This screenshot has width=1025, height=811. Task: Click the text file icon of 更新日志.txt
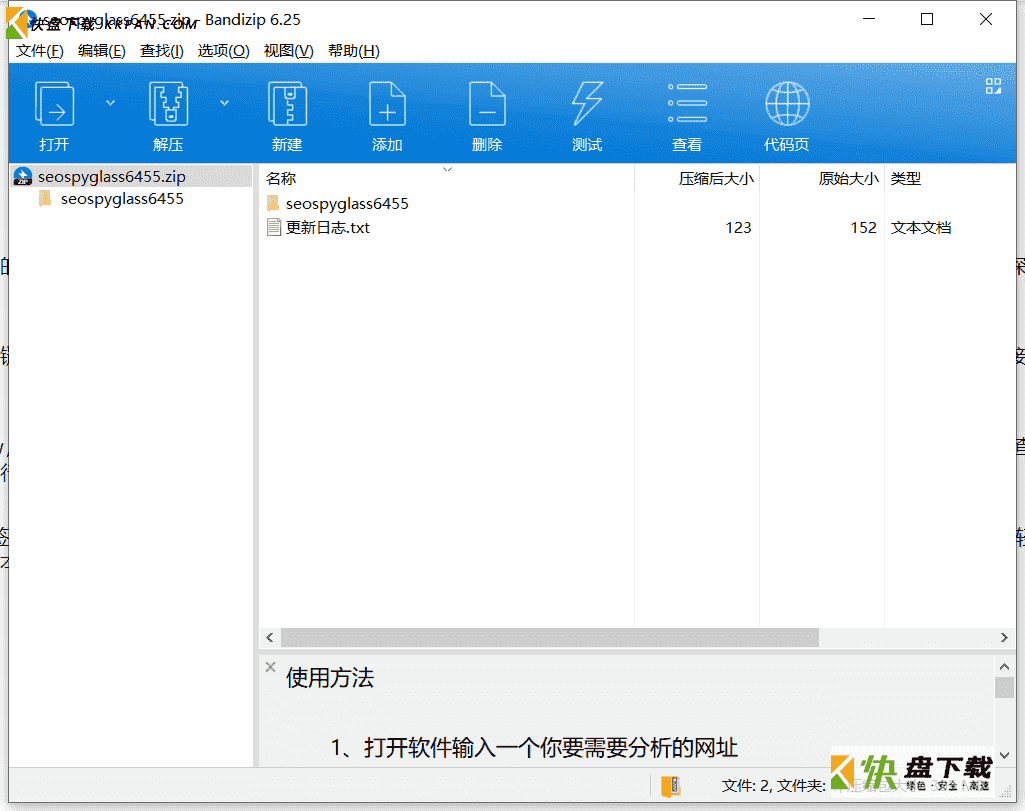click(274, 227)
